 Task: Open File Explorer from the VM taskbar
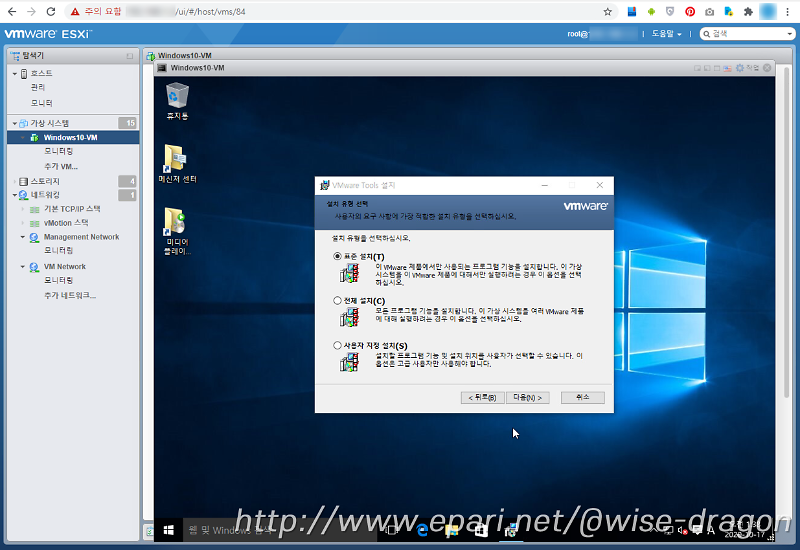coord(452,531)
